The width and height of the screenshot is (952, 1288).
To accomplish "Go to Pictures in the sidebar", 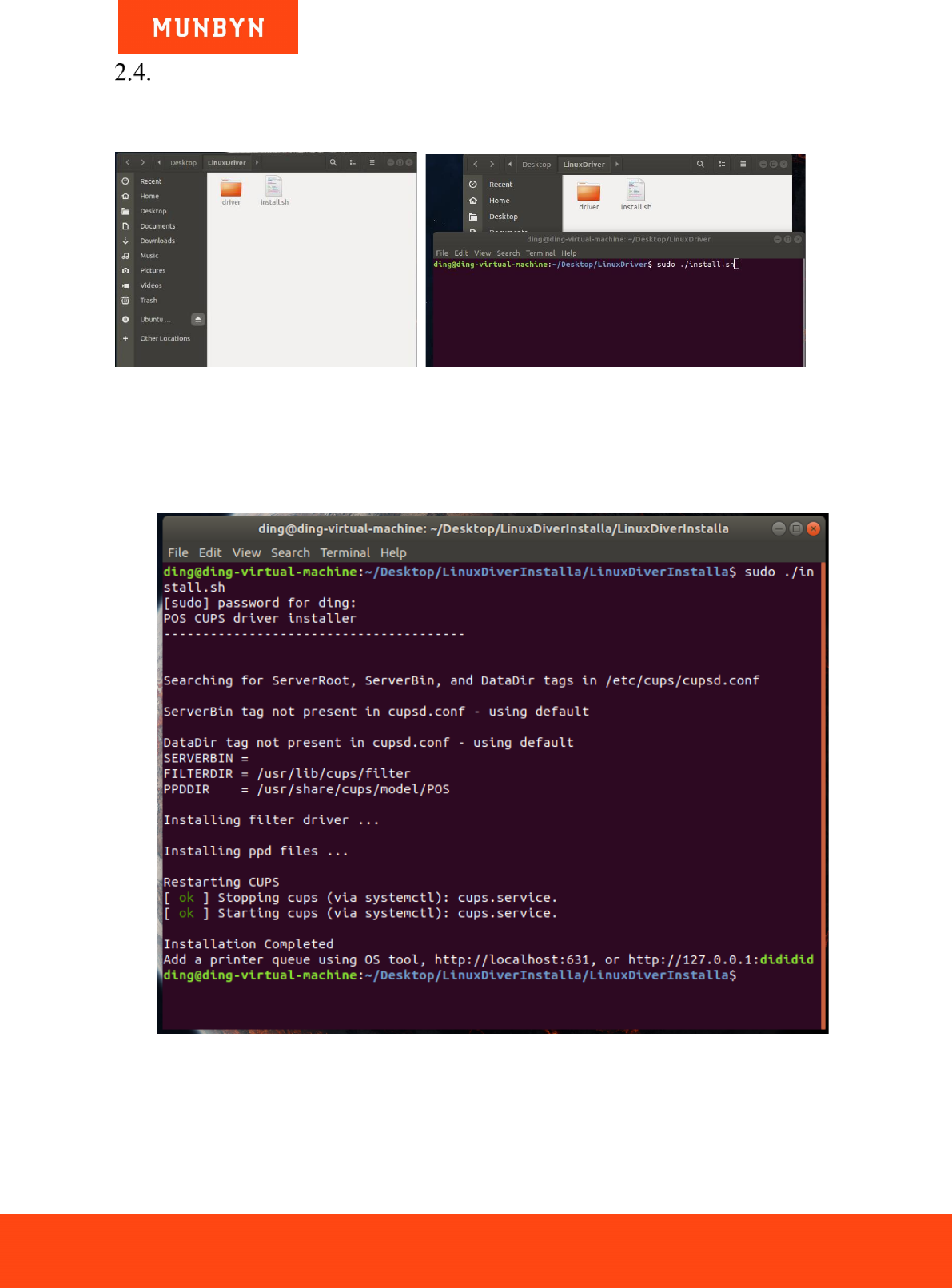I will pos(153,271).
